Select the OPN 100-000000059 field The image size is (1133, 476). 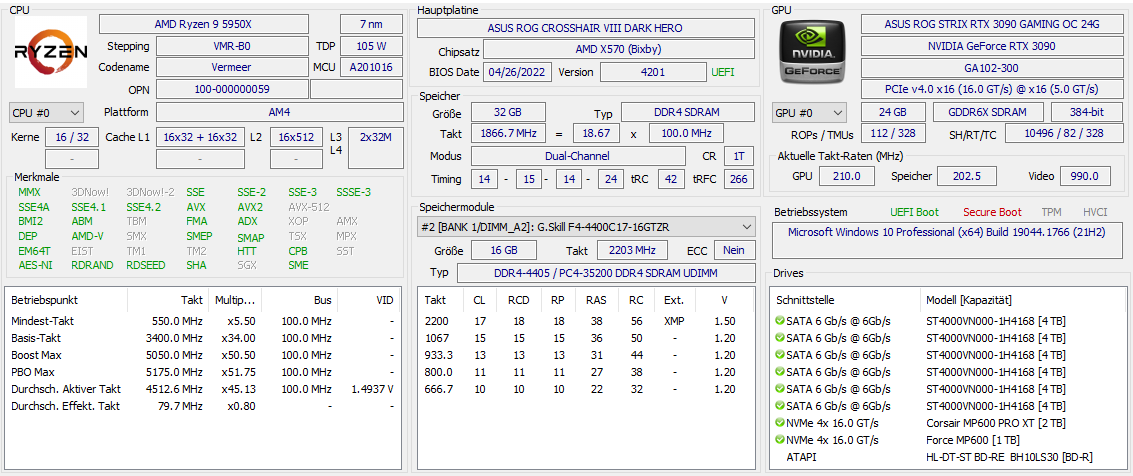click(x=232, y=90)
